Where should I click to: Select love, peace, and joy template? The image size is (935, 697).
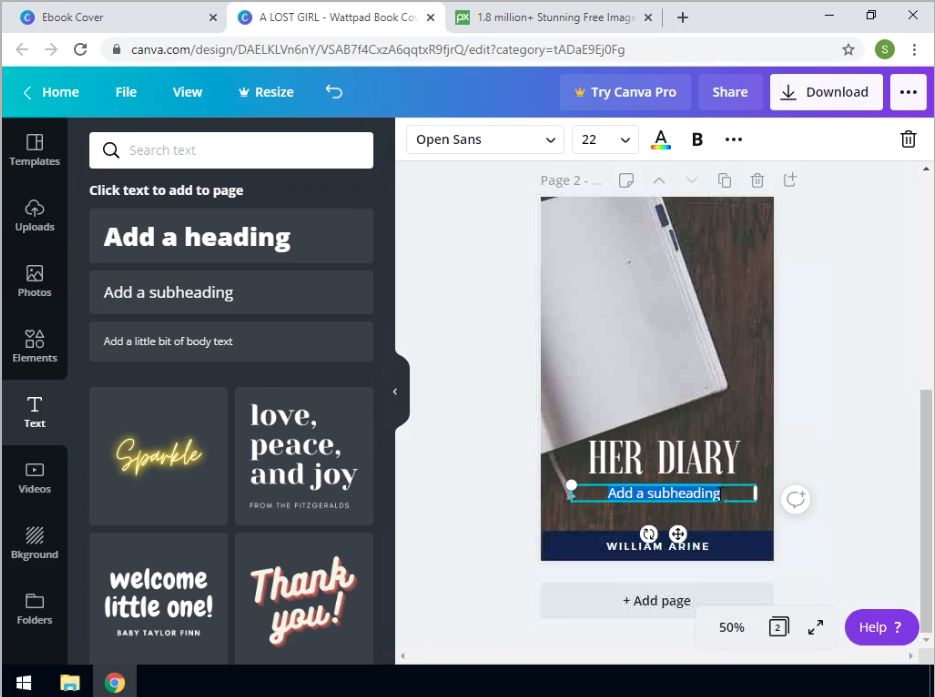[304, 456]
